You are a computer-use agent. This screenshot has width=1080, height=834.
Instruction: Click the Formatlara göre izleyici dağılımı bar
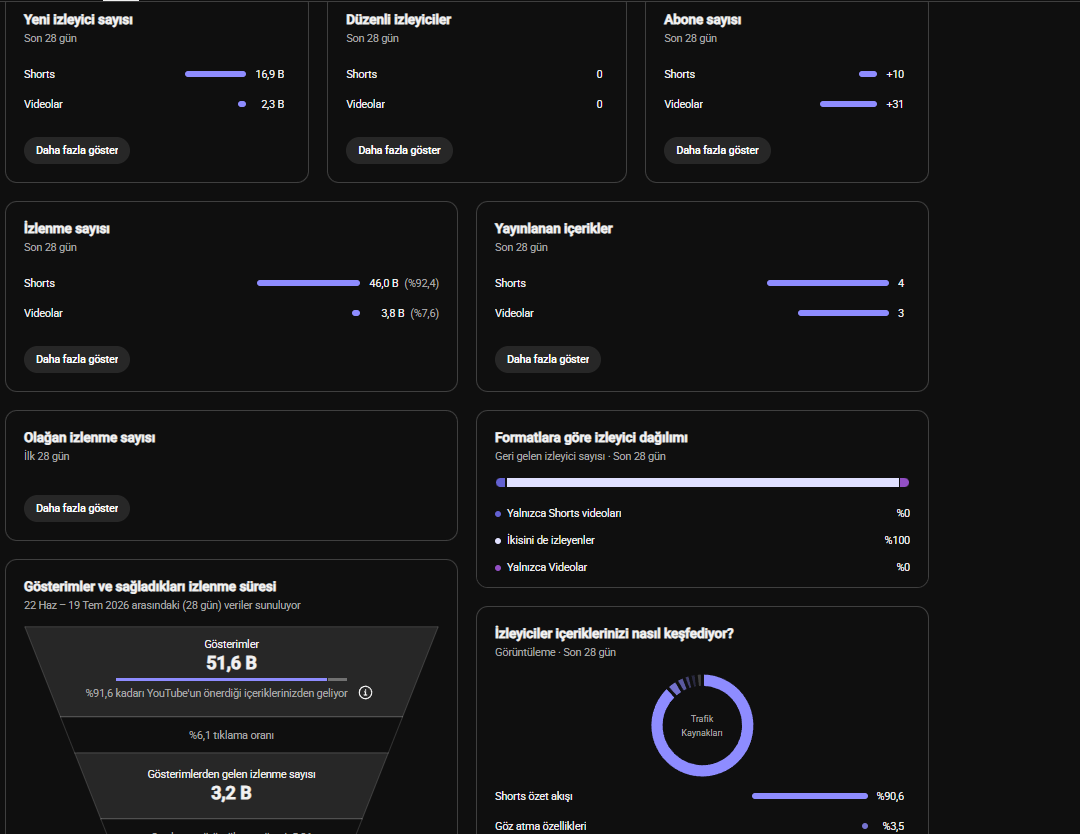(703, 483)
